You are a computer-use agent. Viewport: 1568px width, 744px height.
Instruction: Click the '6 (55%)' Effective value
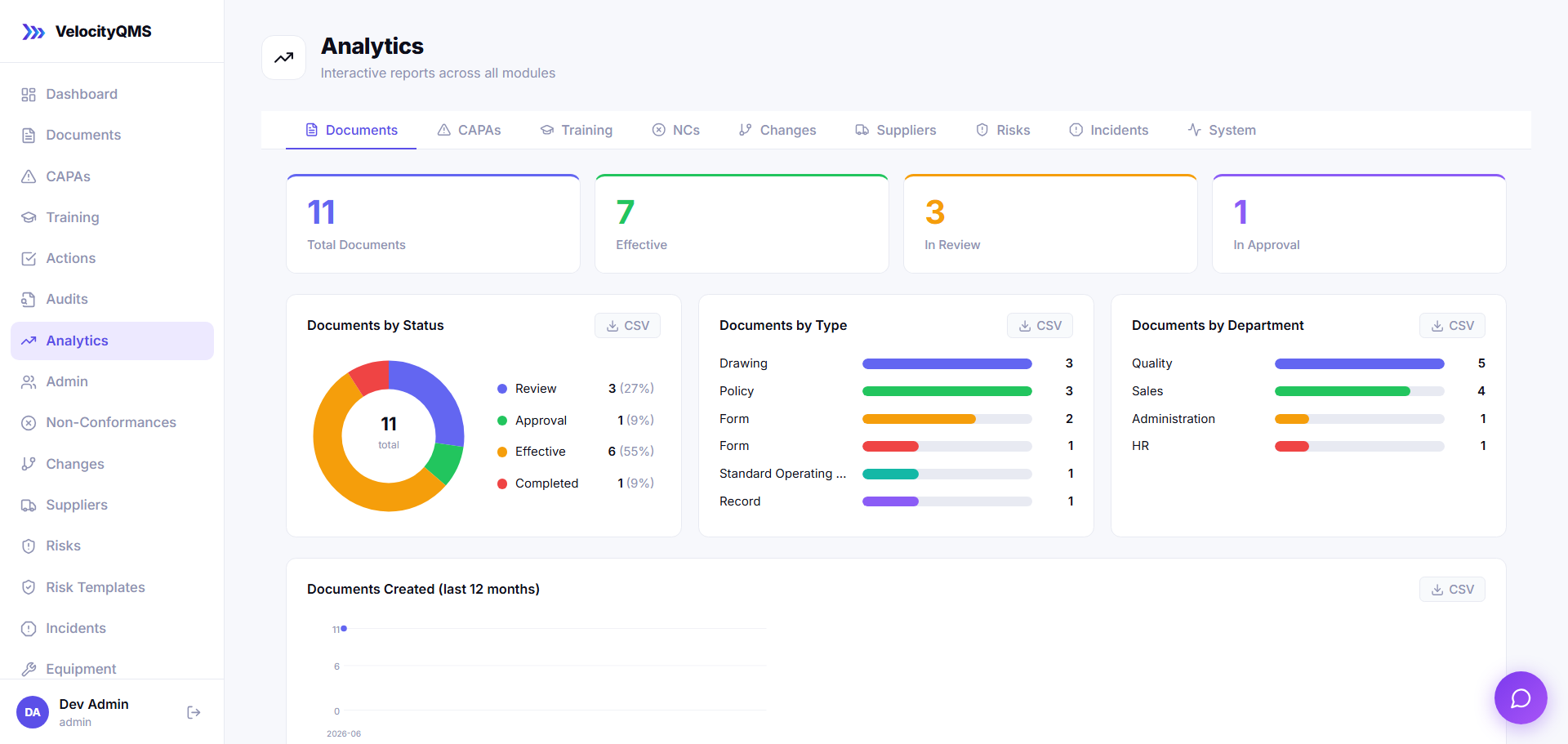[x=630, y=452]
